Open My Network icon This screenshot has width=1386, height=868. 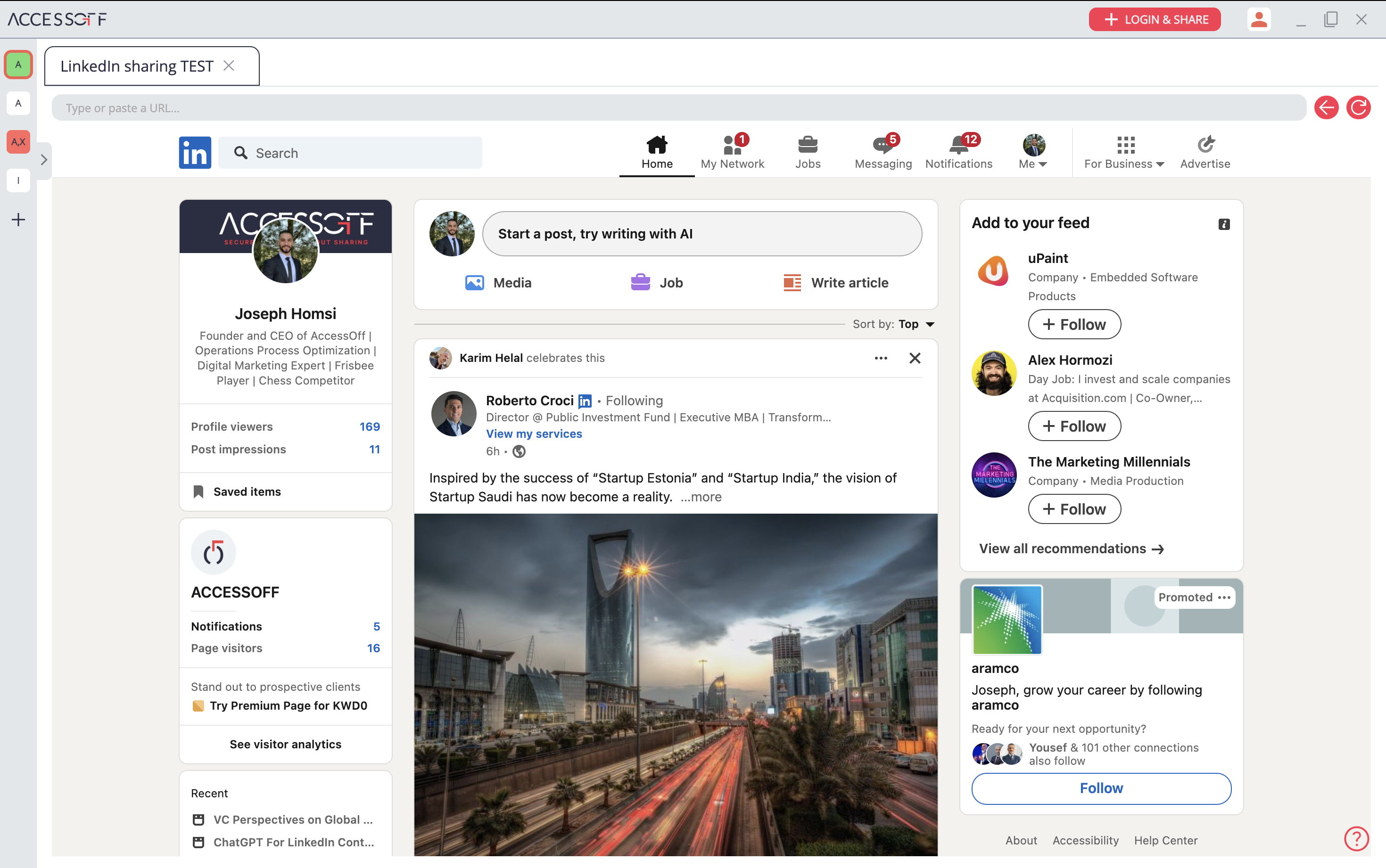click(733, 145)
